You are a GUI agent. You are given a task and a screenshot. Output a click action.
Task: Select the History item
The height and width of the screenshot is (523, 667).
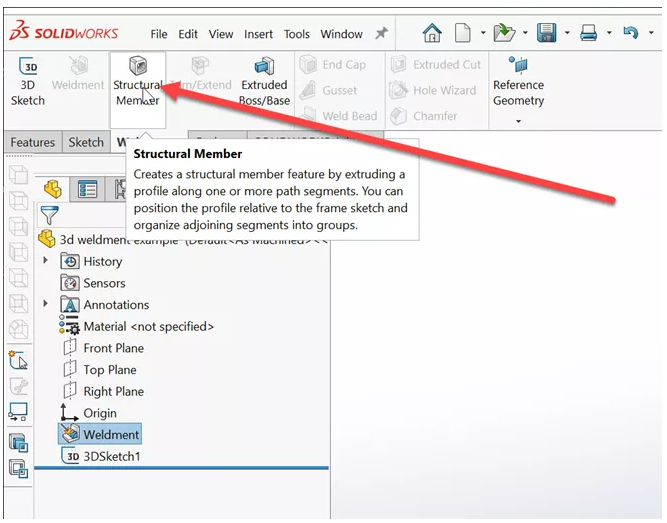pyautogui.click(x=91, y=261)
